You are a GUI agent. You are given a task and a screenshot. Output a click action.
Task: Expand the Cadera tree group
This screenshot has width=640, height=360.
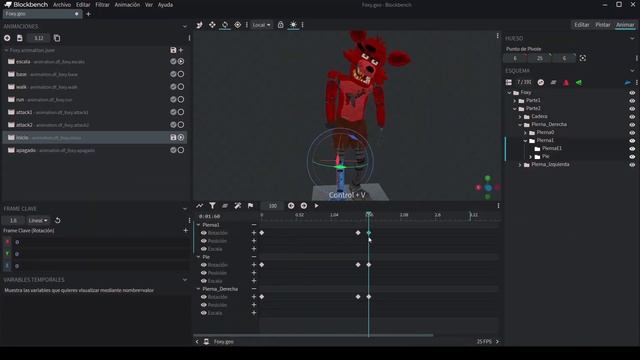(520, 117)
